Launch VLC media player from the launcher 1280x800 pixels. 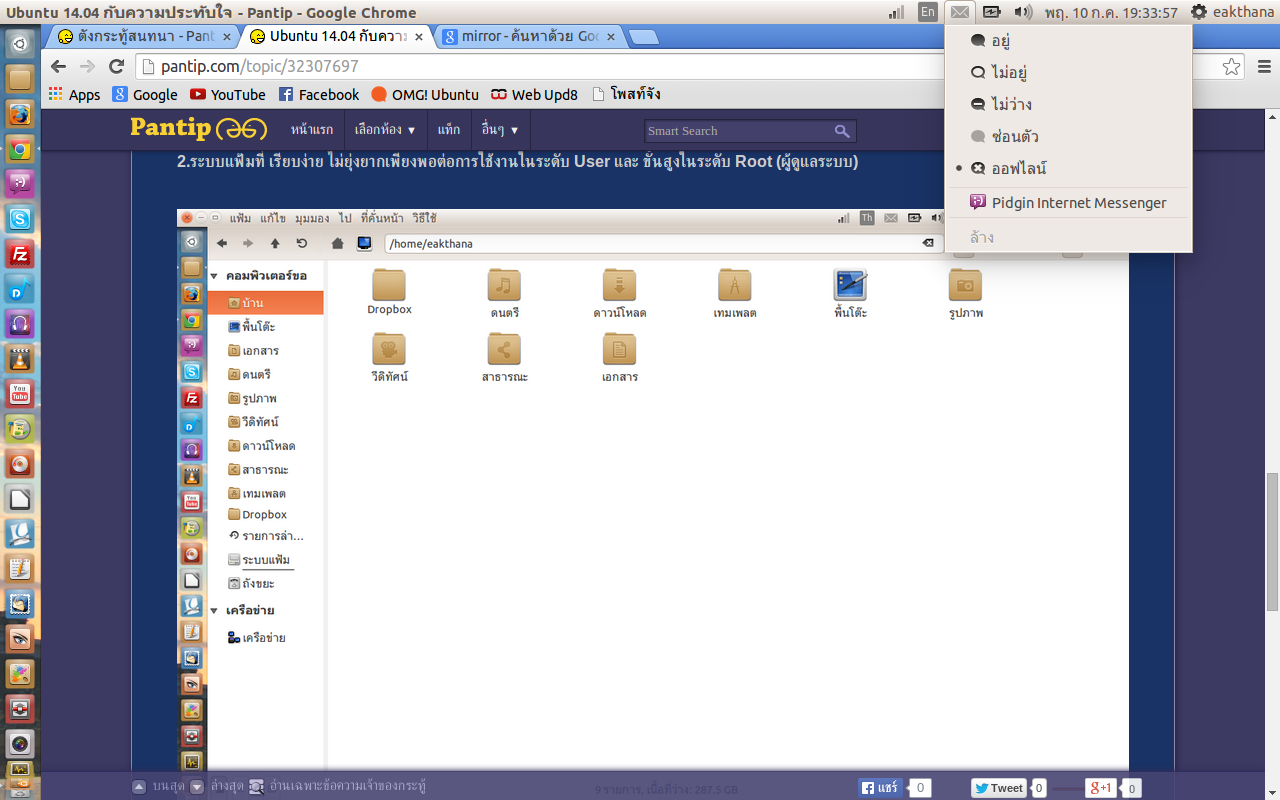point(20,359)
